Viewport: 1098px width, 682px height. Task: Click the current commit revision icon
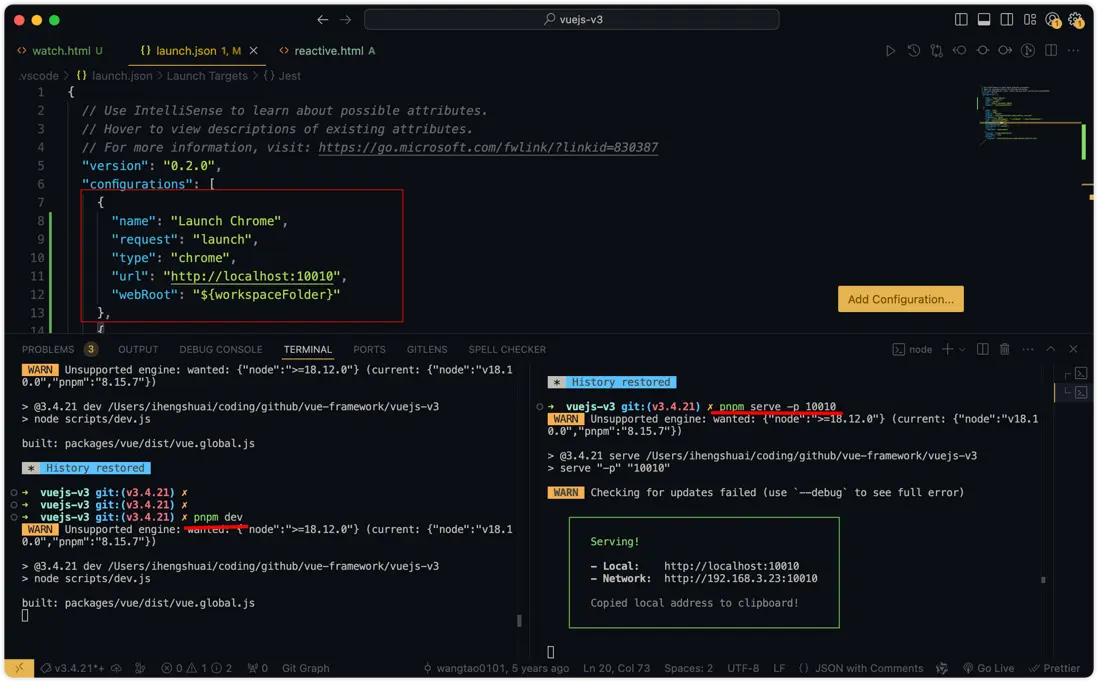[x=982, y=50]
